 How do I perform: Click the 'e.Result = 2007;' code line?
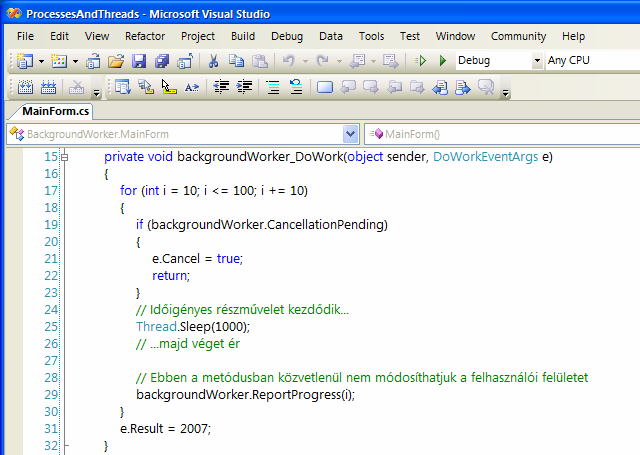pos(165,428)
